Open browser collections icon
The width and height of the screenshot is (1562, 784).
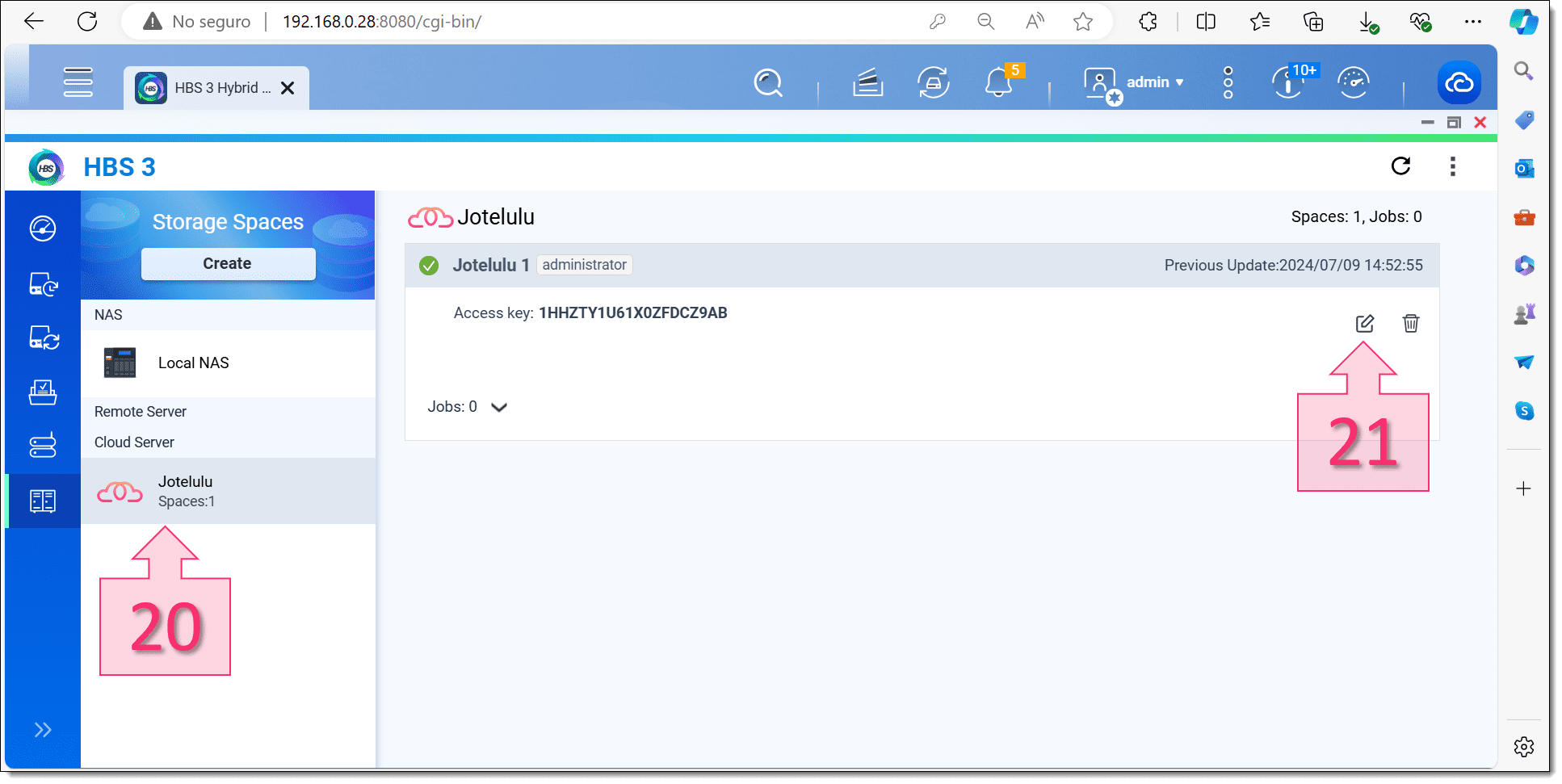pyautogui.click(x=1313, y=22)
